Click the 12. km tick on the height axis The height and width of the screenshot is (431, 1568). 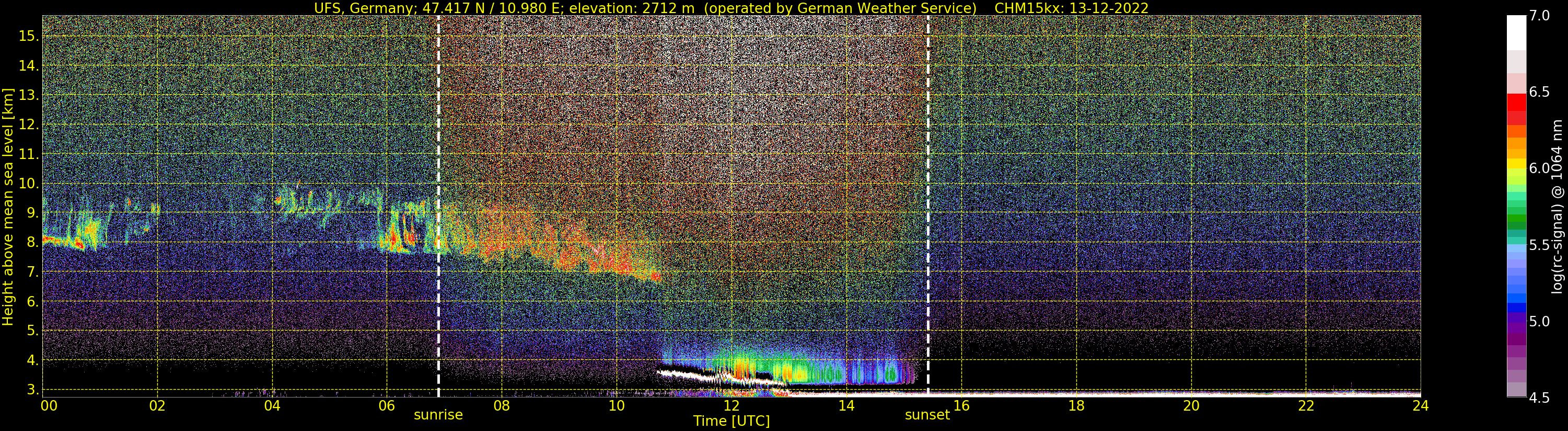[x=28, y=124]
